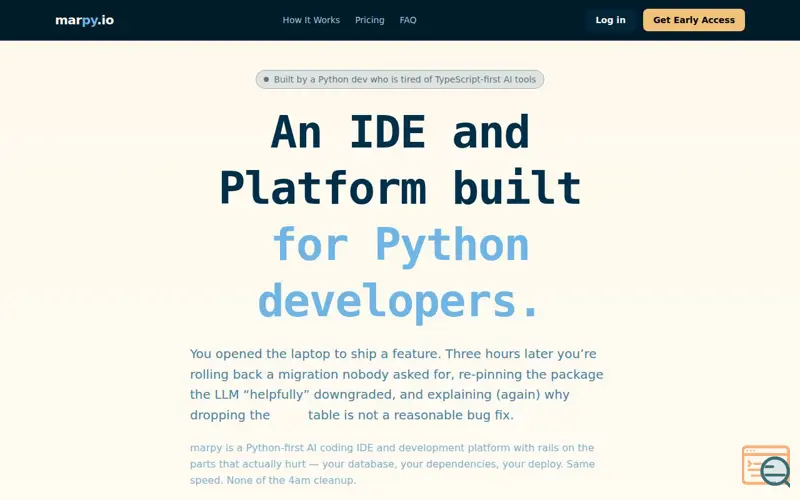Click the paragraph starting 'marpy is a Python-first'
The image size is (800, 500).
[392, 464]
